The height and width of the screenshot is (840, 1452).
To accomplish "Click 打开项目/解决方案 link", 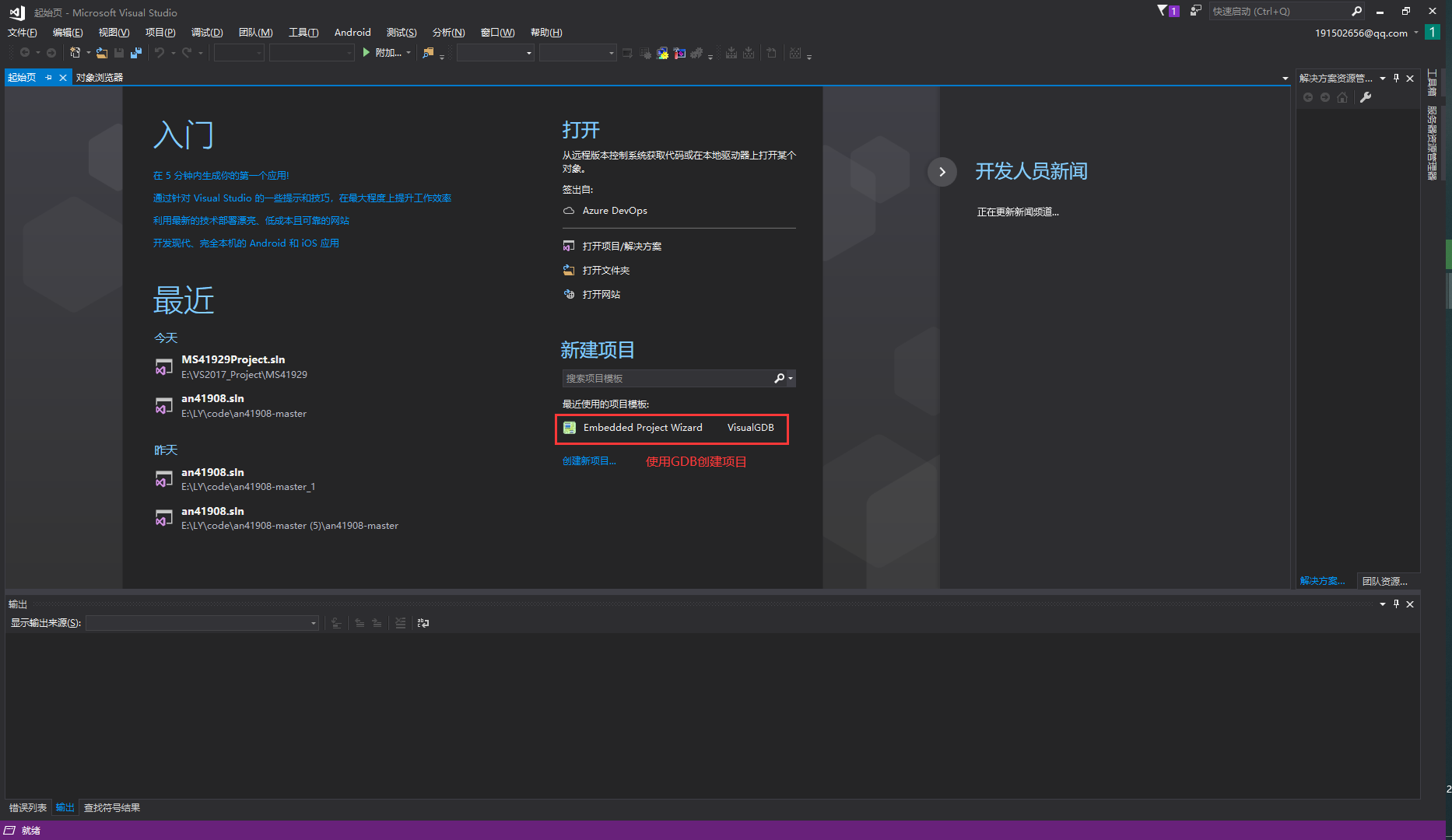I will (622, 246).
